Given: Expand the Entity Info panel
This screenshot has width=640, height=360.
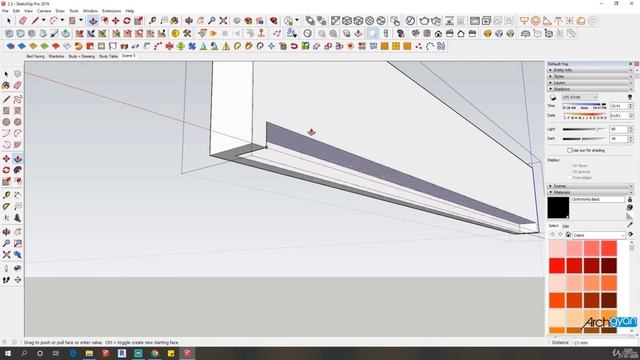Looking at the screenshot, I should click(589, 70).
